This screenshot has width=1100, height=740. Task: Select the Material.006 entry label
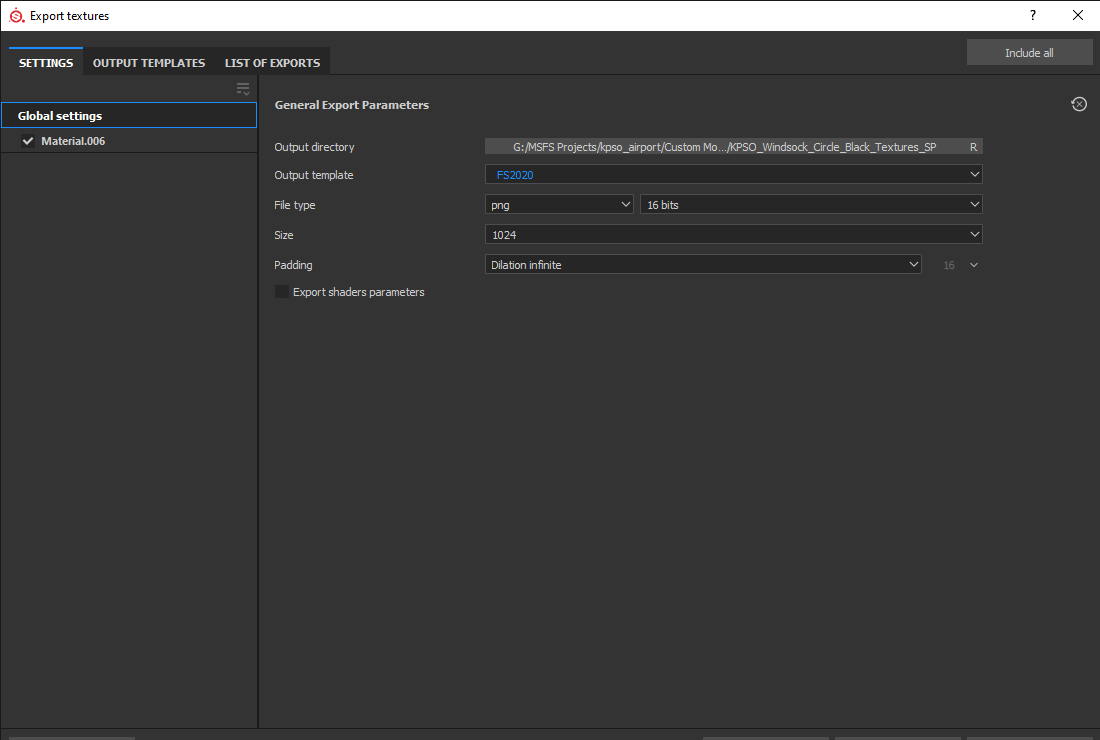(73, 141)
